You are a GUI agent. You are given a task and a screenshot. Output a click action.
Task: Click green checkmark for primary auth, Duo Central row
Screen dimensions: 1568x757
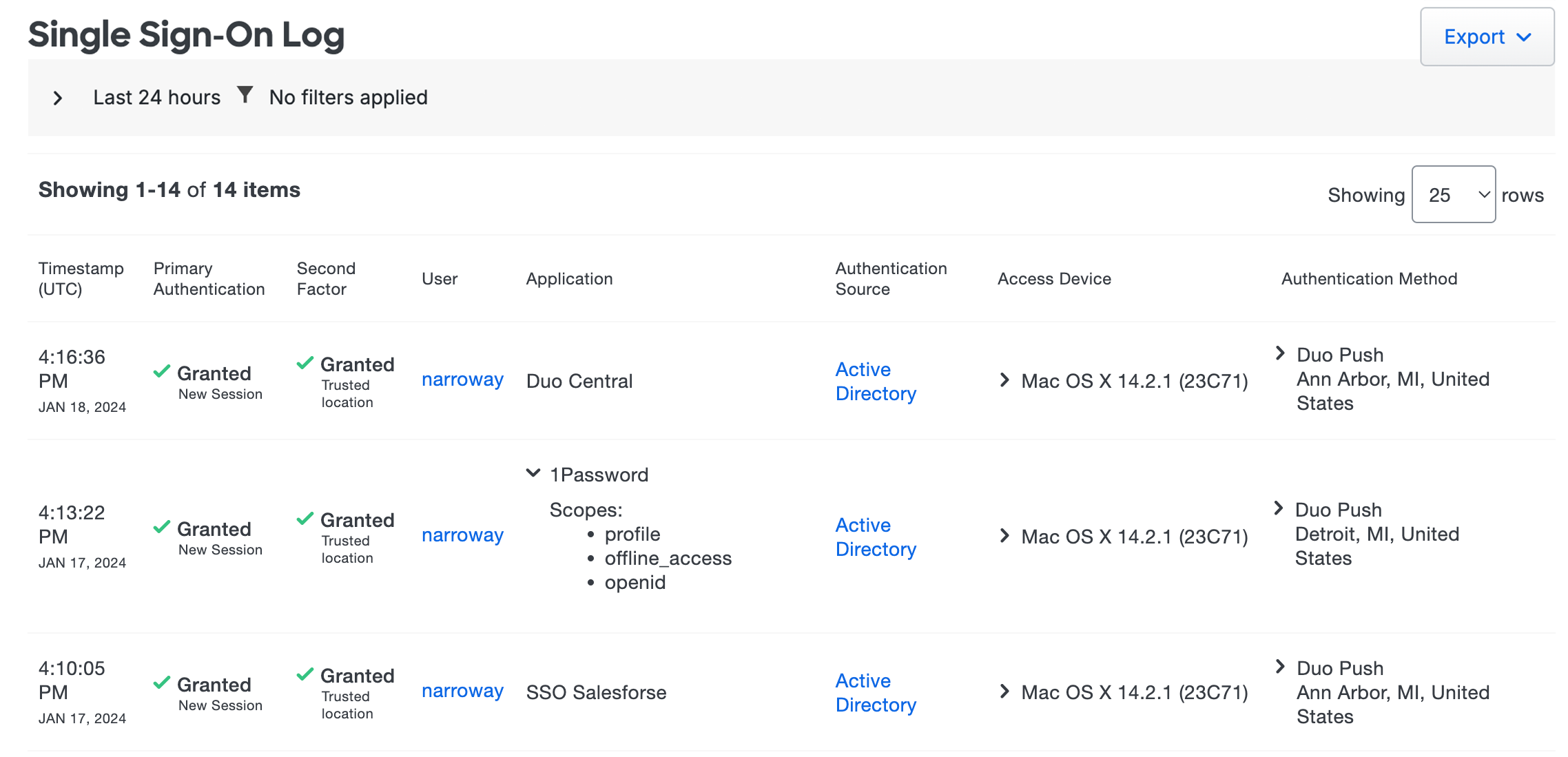click(x=162, y=371)
